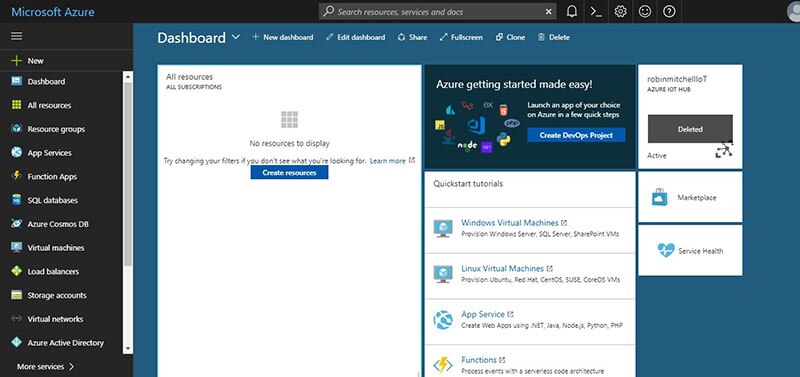Click the Deleted status box on IoT tile

(x=690, y=129)
